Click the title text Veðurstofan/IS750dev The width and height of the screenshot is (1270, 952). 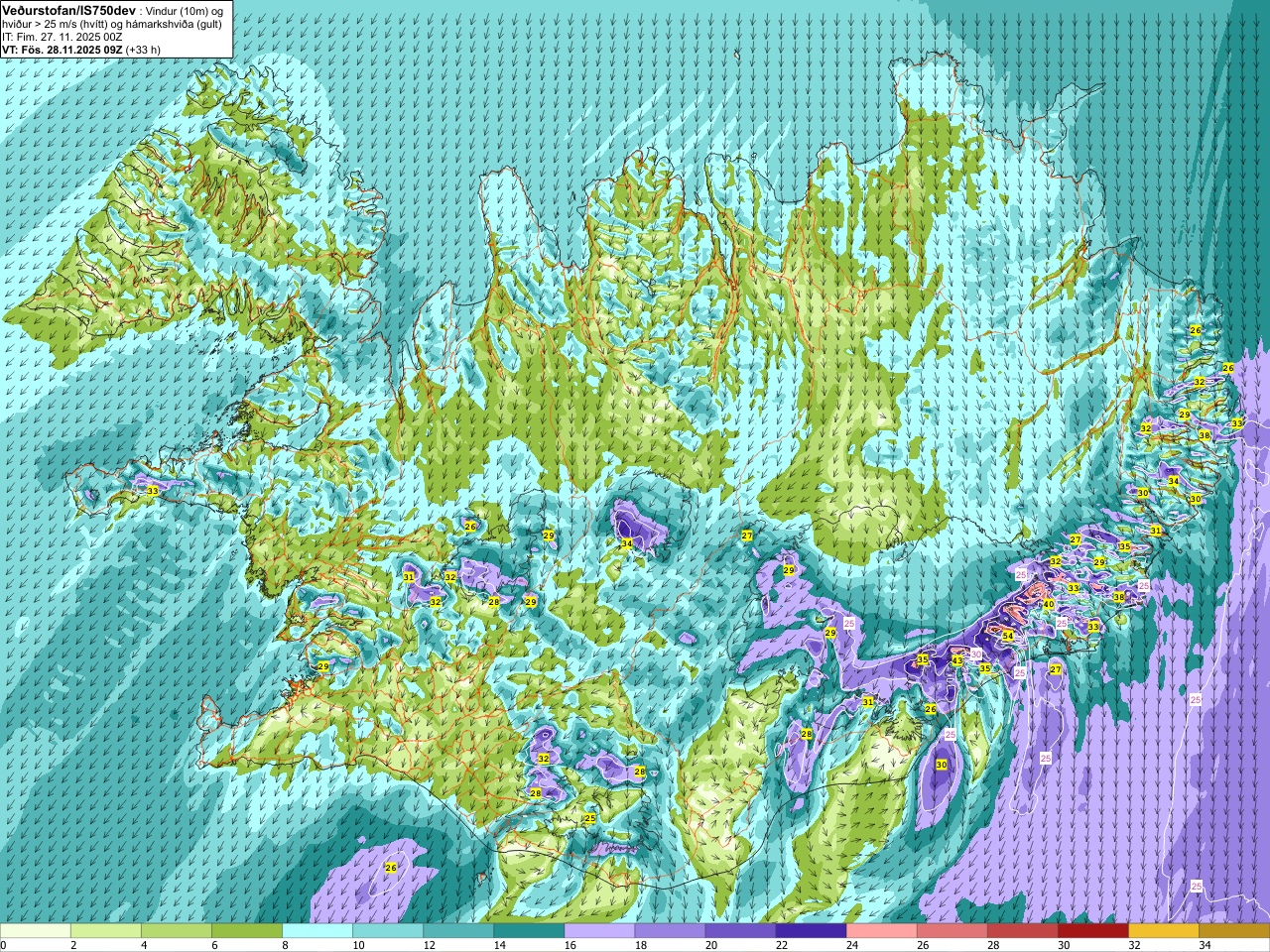point(69,9)
